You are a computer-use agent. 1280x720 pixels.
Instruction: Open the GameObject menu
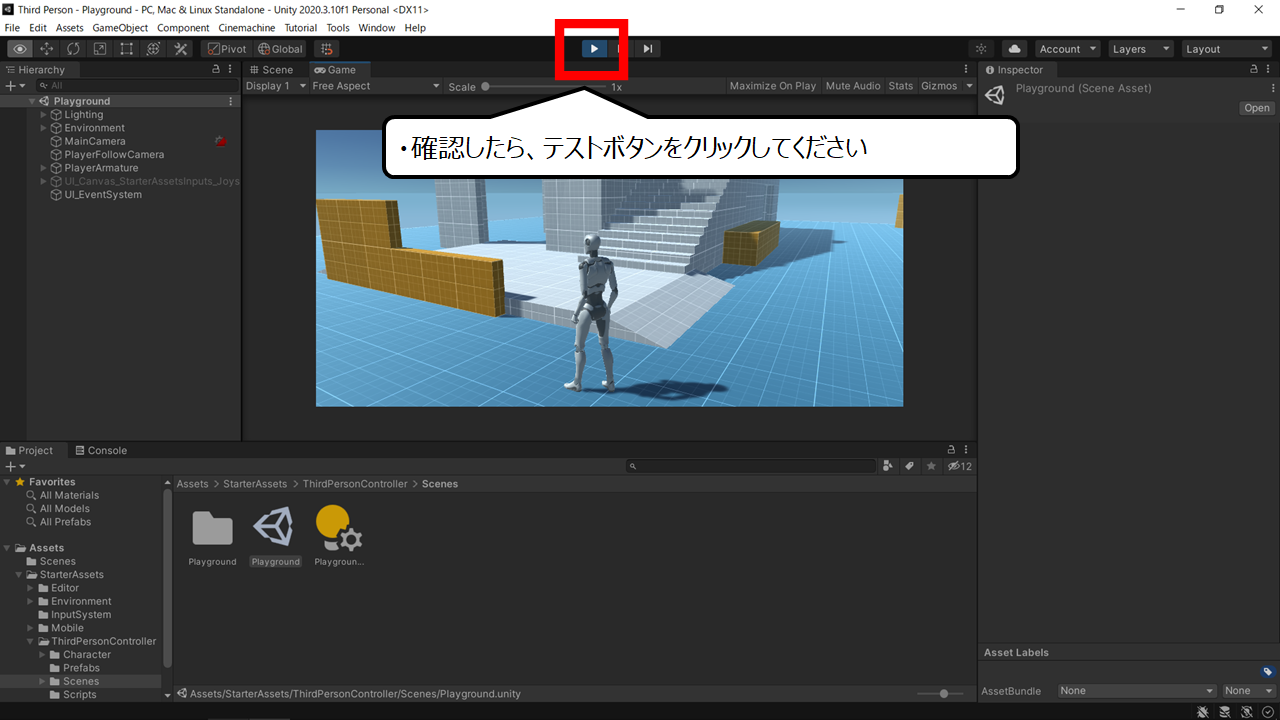(x=120, y=28)
